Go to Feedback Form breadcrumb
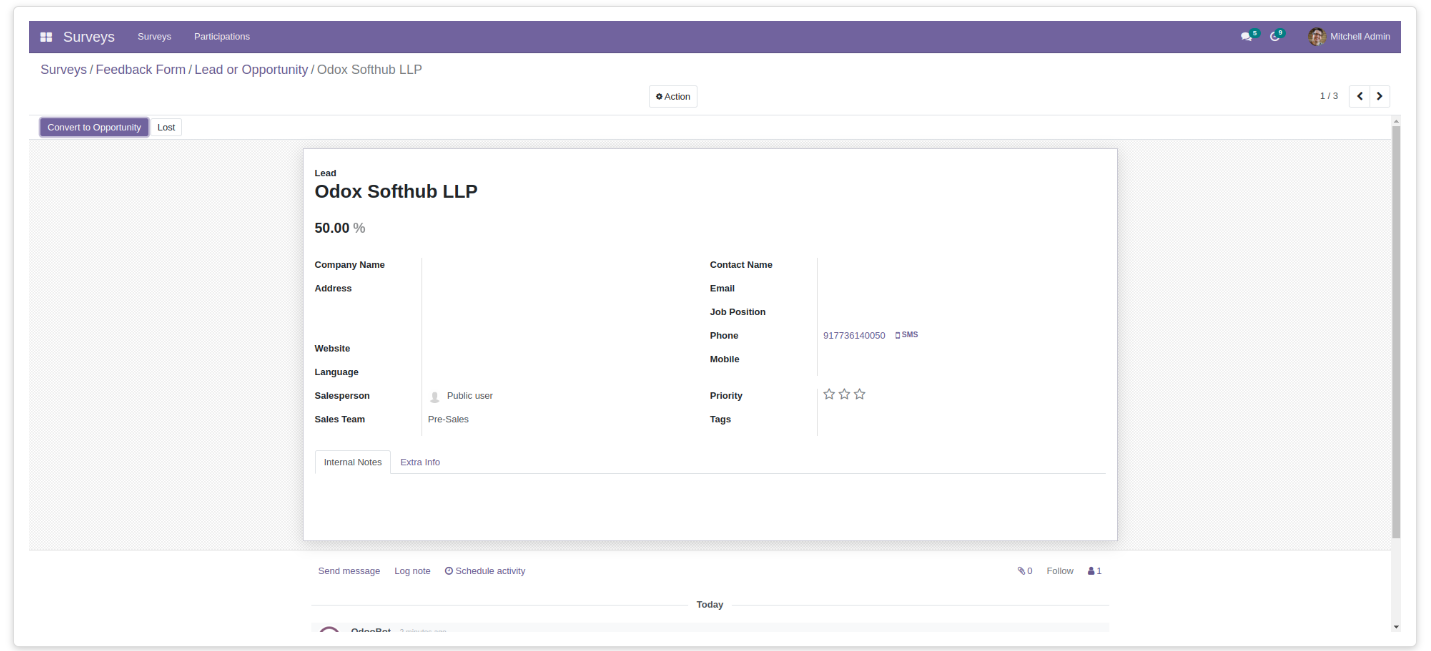The width and height of the screenshot is (1431, 651). [x=141, y=70]
